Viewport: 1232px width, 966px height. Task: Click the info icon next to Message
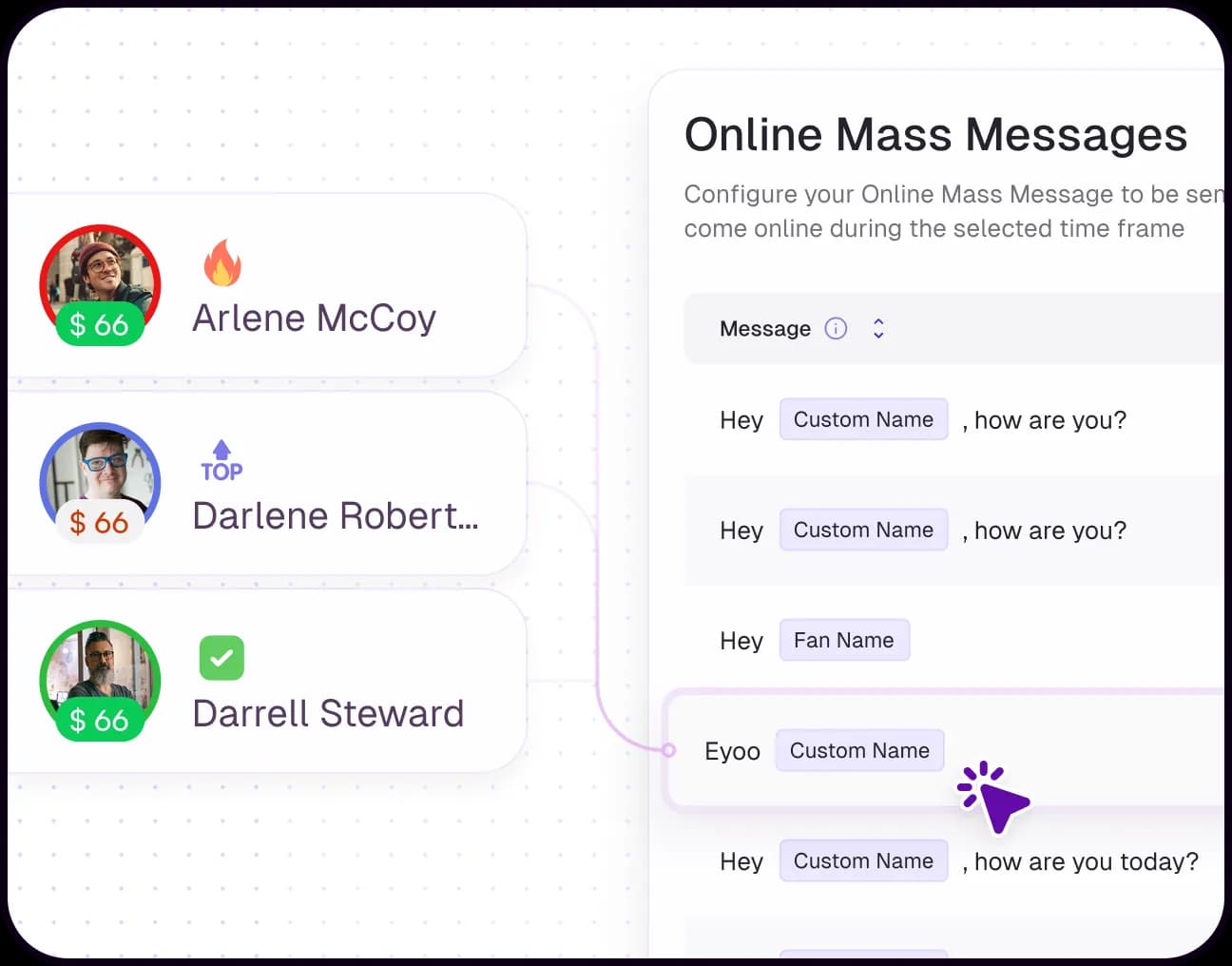[x=836, y=328]
